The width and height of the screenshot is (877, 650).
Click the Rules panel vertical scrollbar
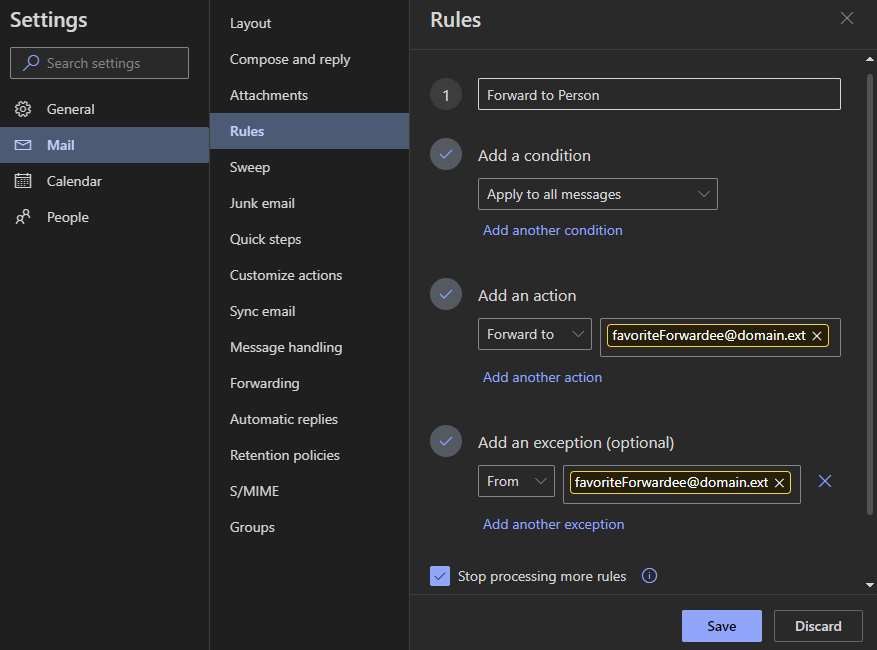tap(870, 294)
